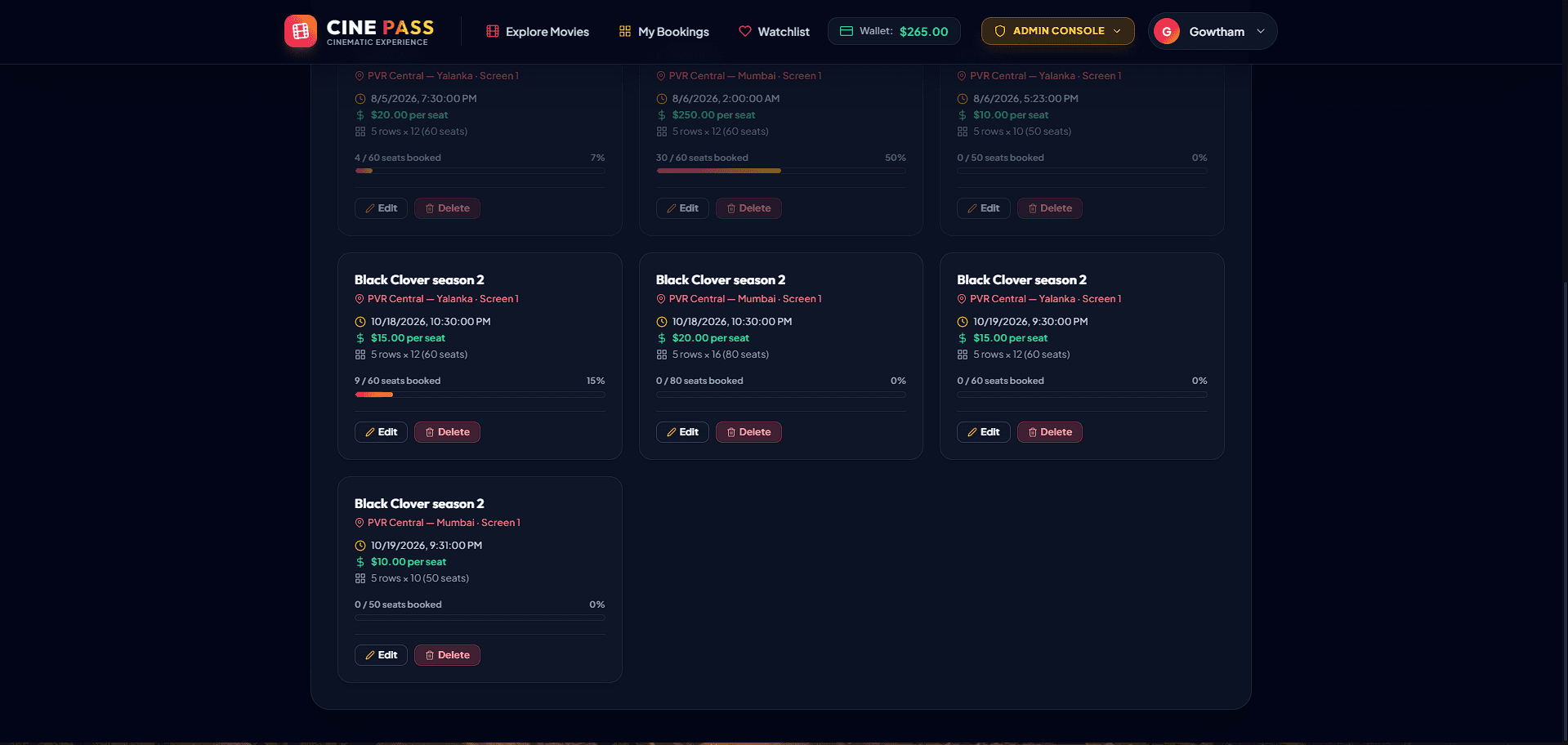Edit the 0/80 seats booked show
The width and height of the screenshot is (1568, 745).
click(682, 432)
